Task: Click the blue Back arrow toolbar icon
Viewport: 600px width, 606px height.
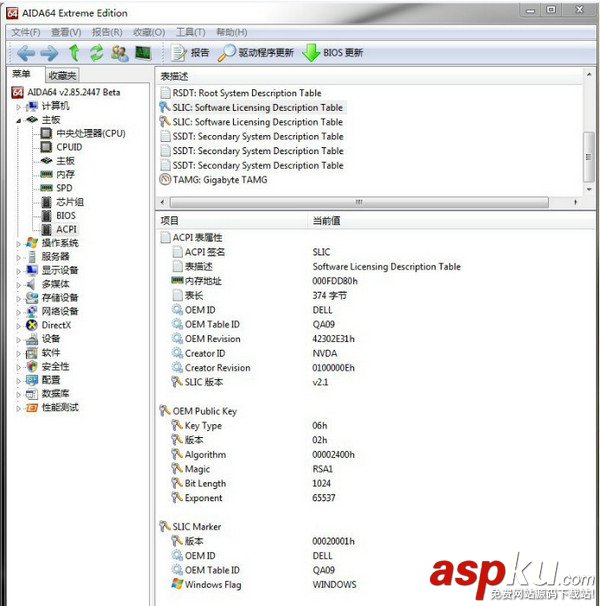Action: pyautogui.click(x=26, y=53)
